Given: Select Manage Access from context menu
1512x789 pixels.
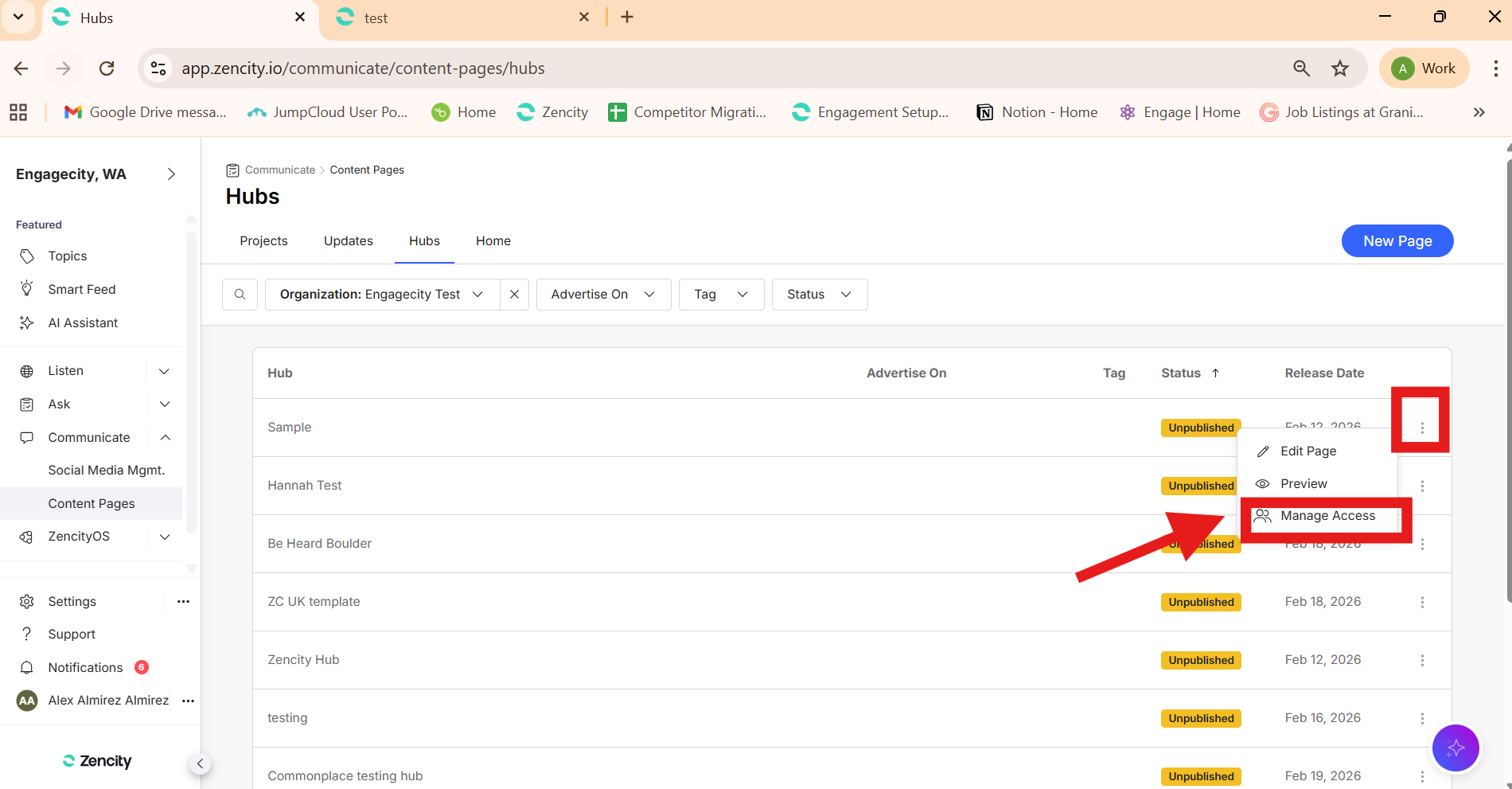Looking at the screenshot, I should click(1327, 516).
